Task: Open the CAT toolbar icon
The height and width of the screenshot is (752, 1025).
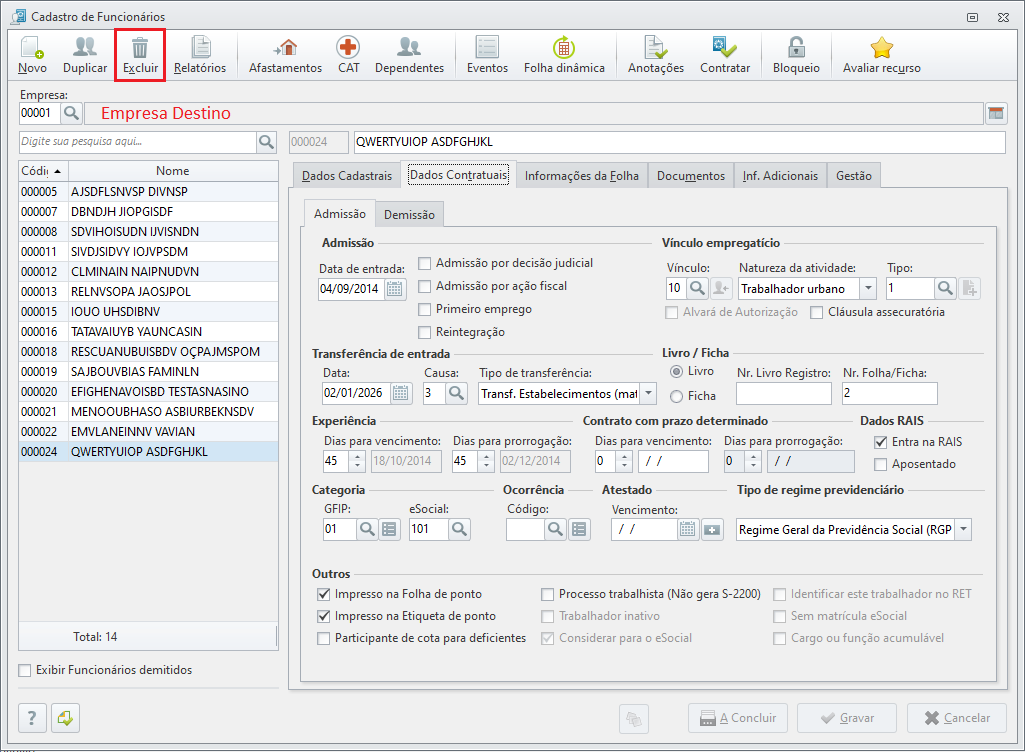Action: 348,48
